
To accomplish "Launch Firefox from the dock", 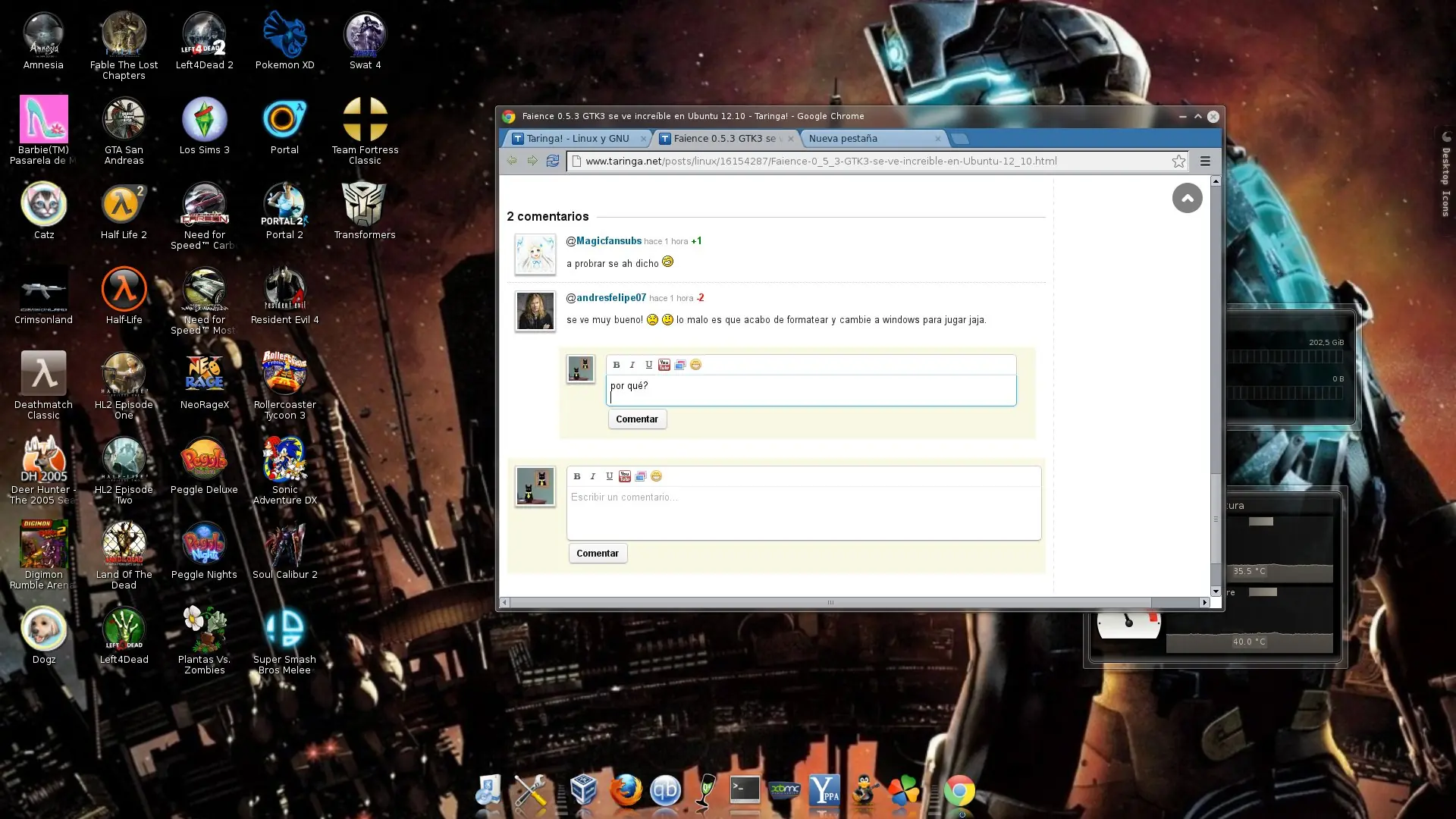I will click(x=626, y=791).
